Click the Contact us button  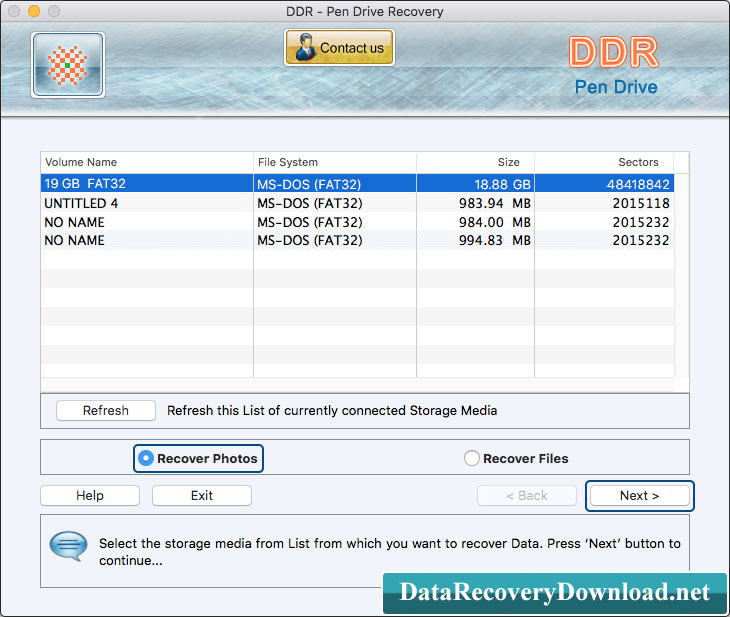(339, 47)
